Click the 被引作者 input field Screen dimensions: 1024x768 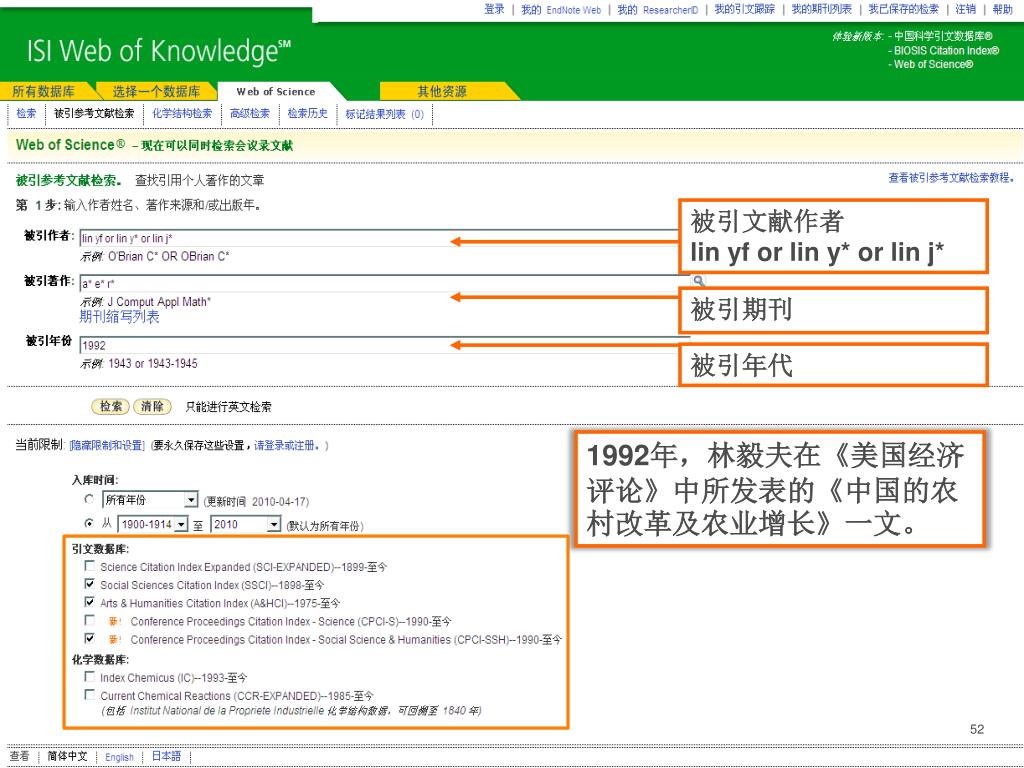pos(379,238)
